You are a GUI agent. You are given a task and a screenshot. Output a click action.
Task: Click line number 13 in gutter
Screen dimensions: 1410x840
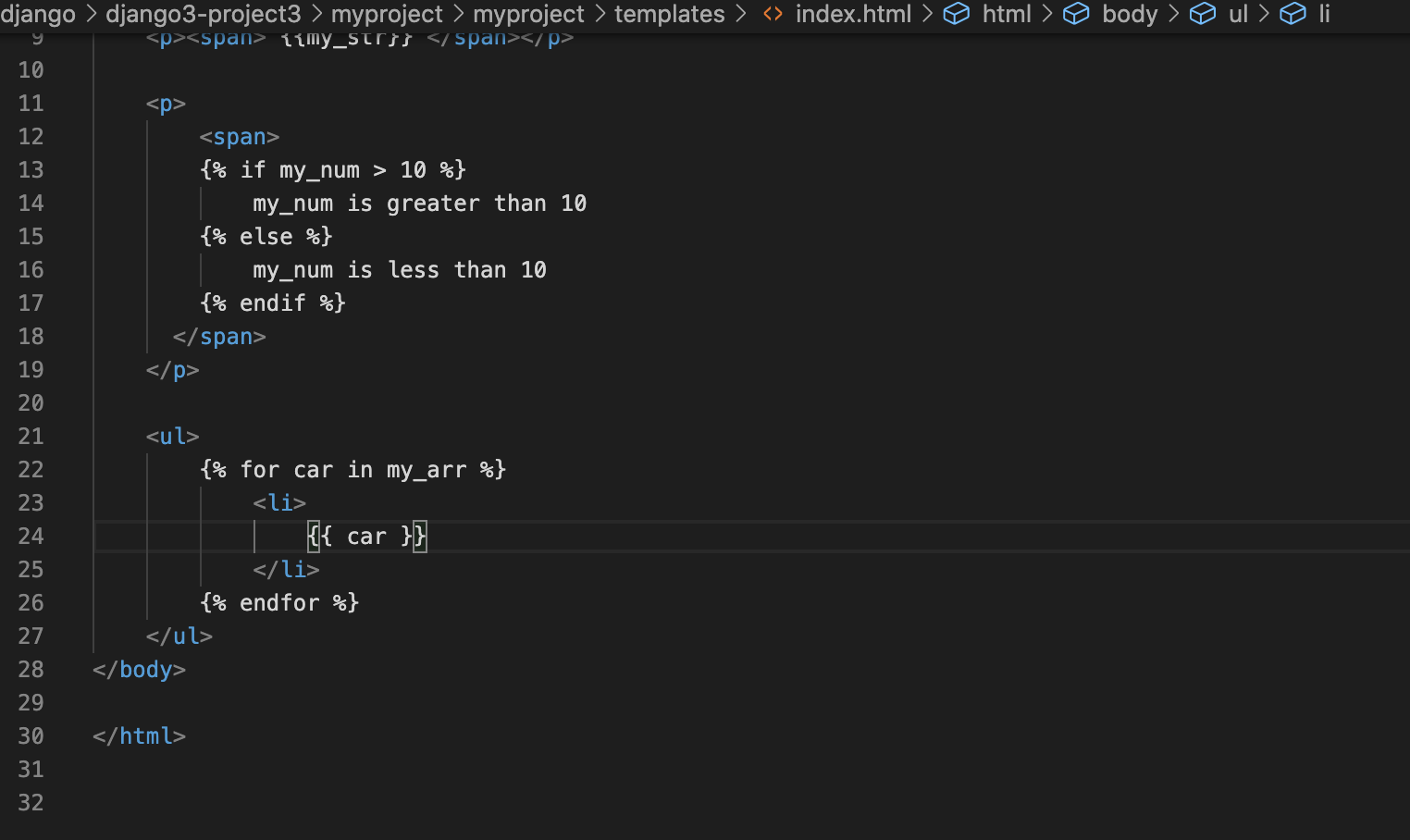click(x=31, y=169)
